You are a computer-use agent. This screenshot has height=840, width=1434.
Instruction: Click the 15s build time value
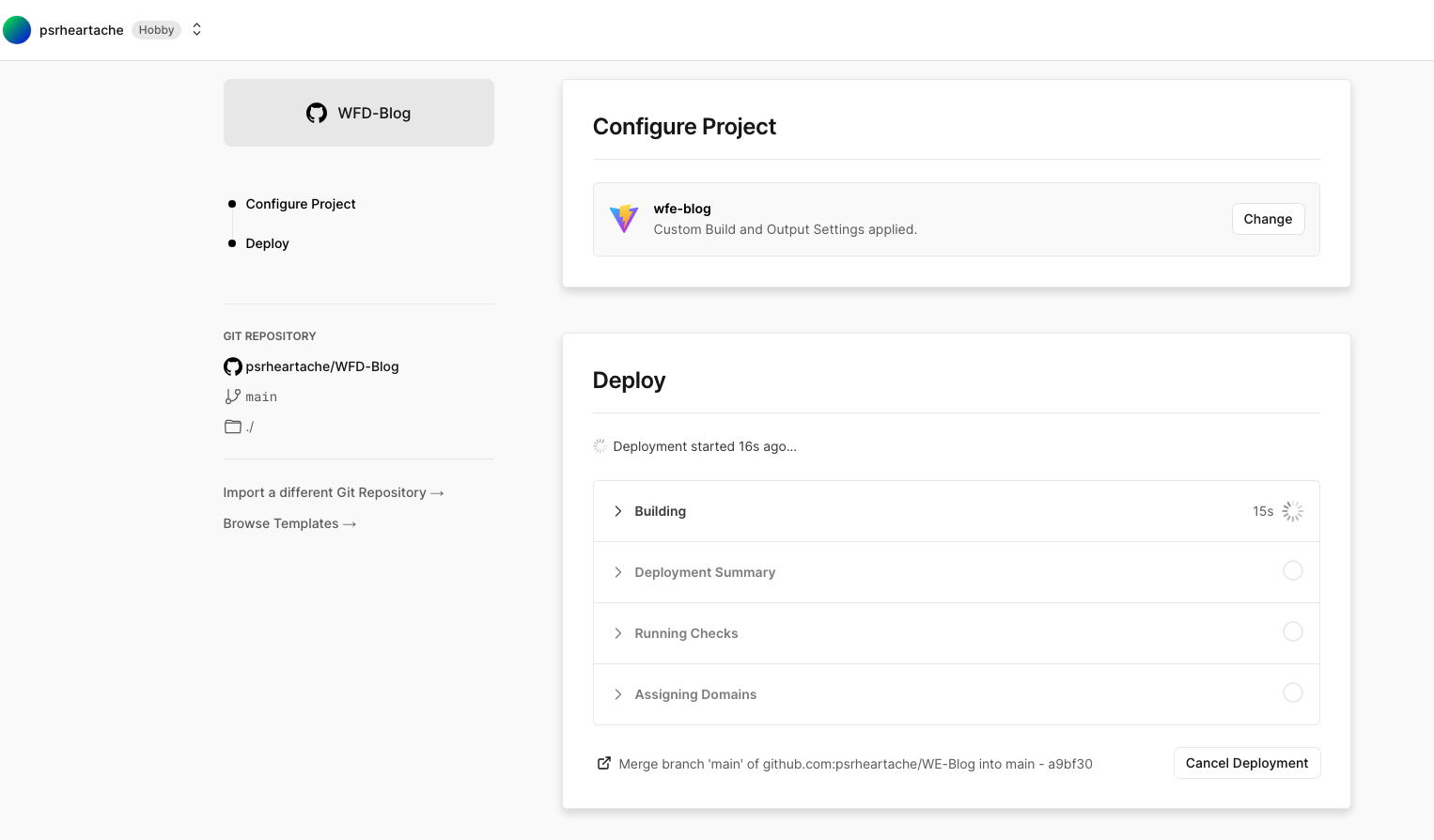[1263, 511]
